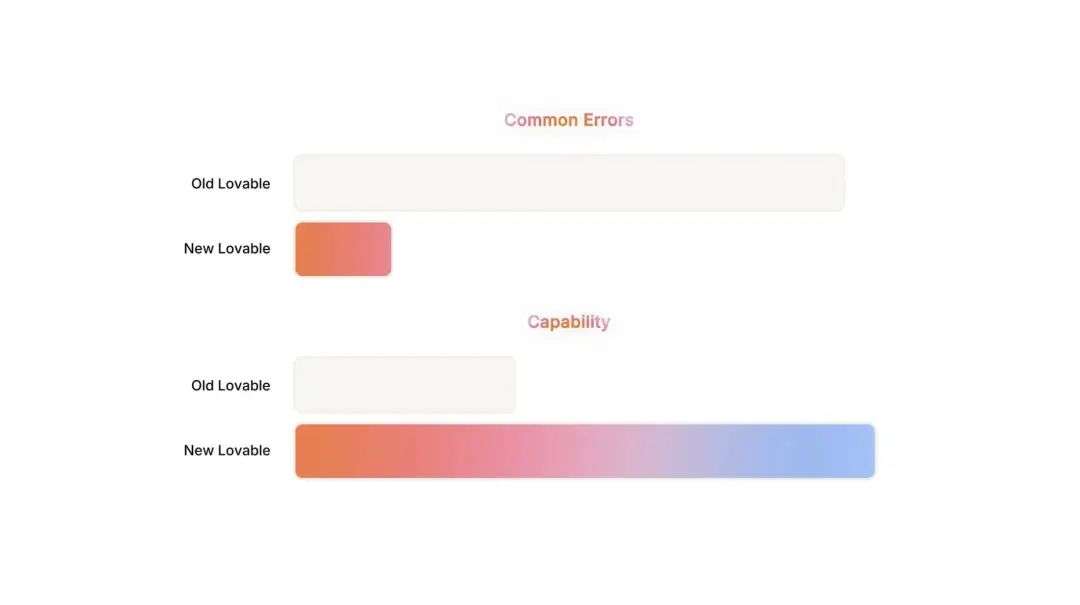Click the grey Old Lovable capability bar
1080x605 pixels.
click(x=404, y=384)
